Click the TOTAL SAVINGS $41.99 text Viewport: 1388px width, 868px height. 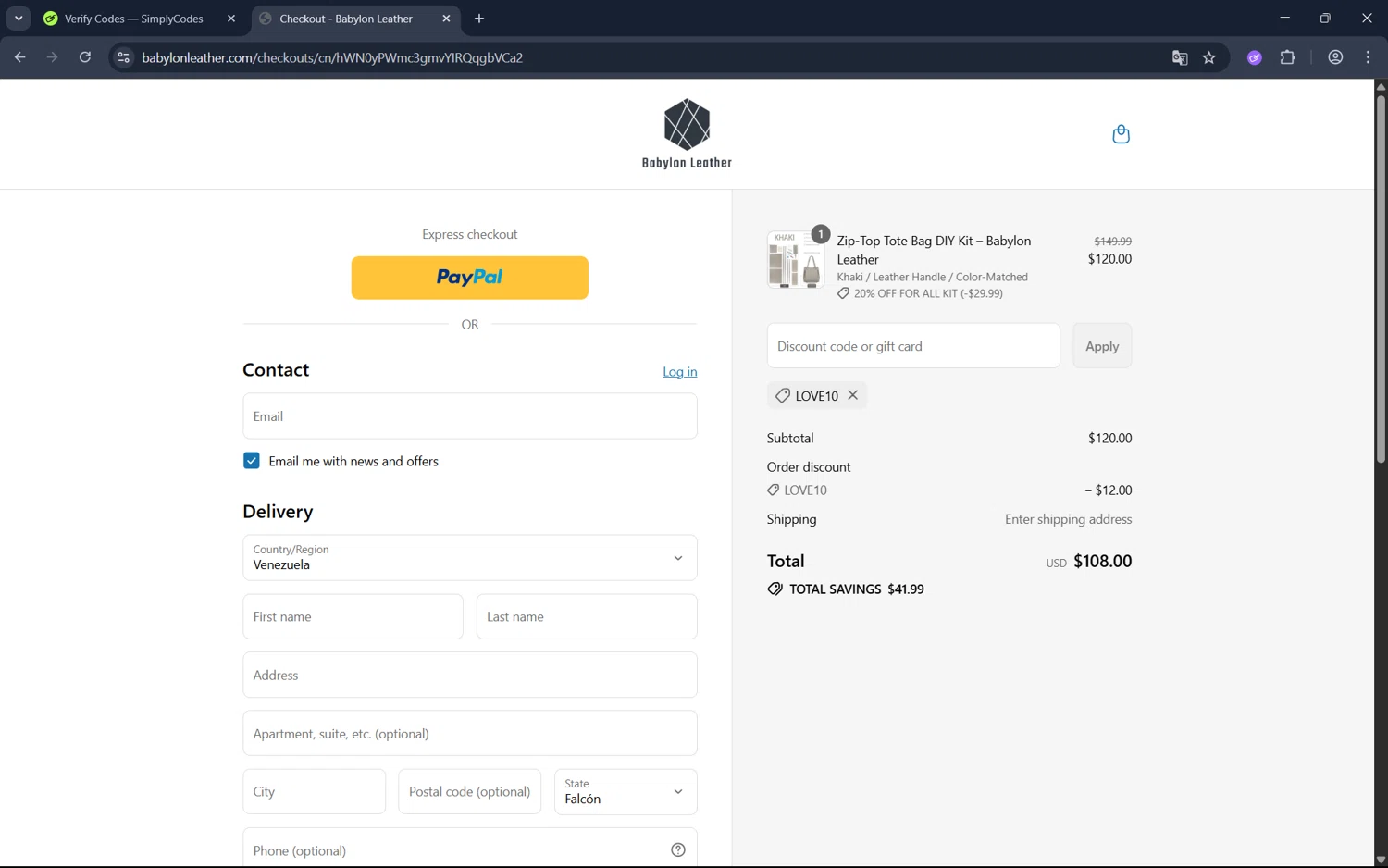pyautogui.click(x=856, y=589)
